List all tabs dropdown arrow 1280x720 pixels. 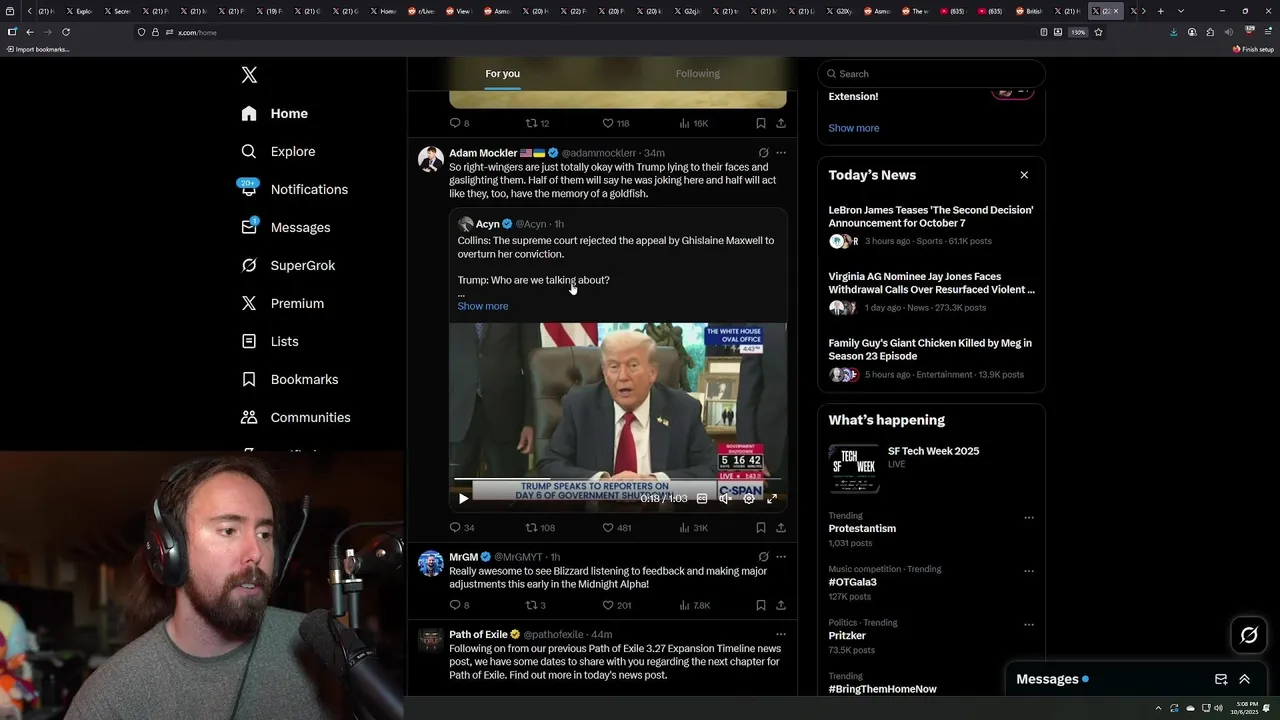1181,11
